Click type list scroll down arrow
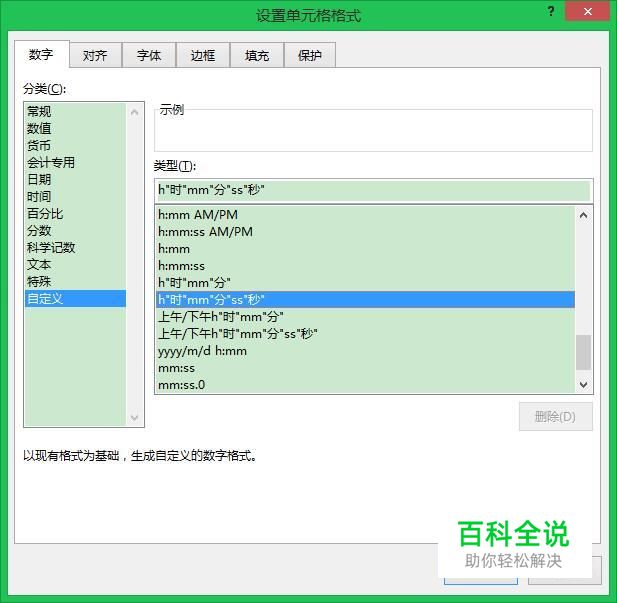 [584, 384]
